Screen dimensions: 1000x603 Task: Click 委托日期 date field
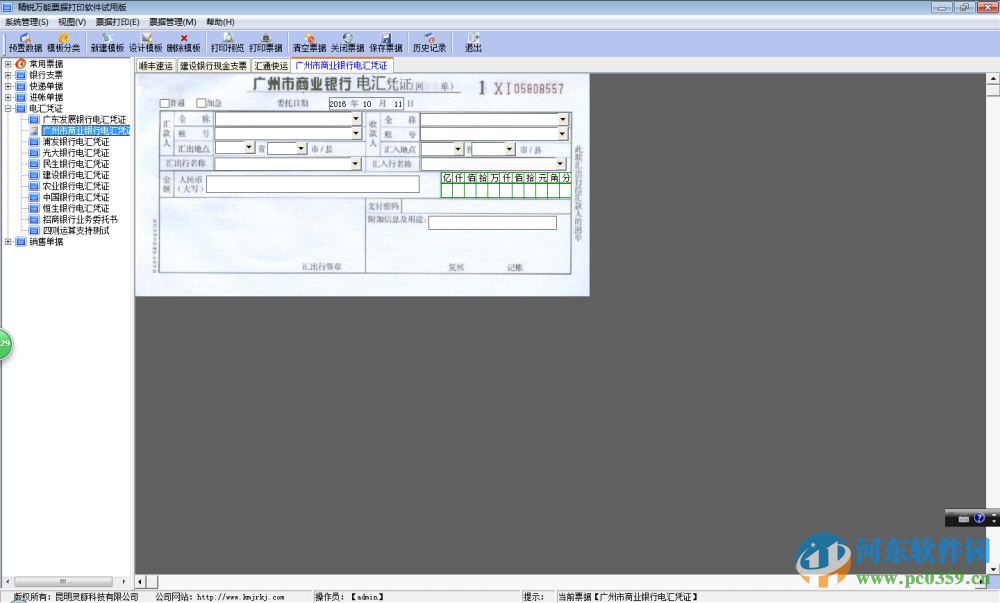click(366, 104)
